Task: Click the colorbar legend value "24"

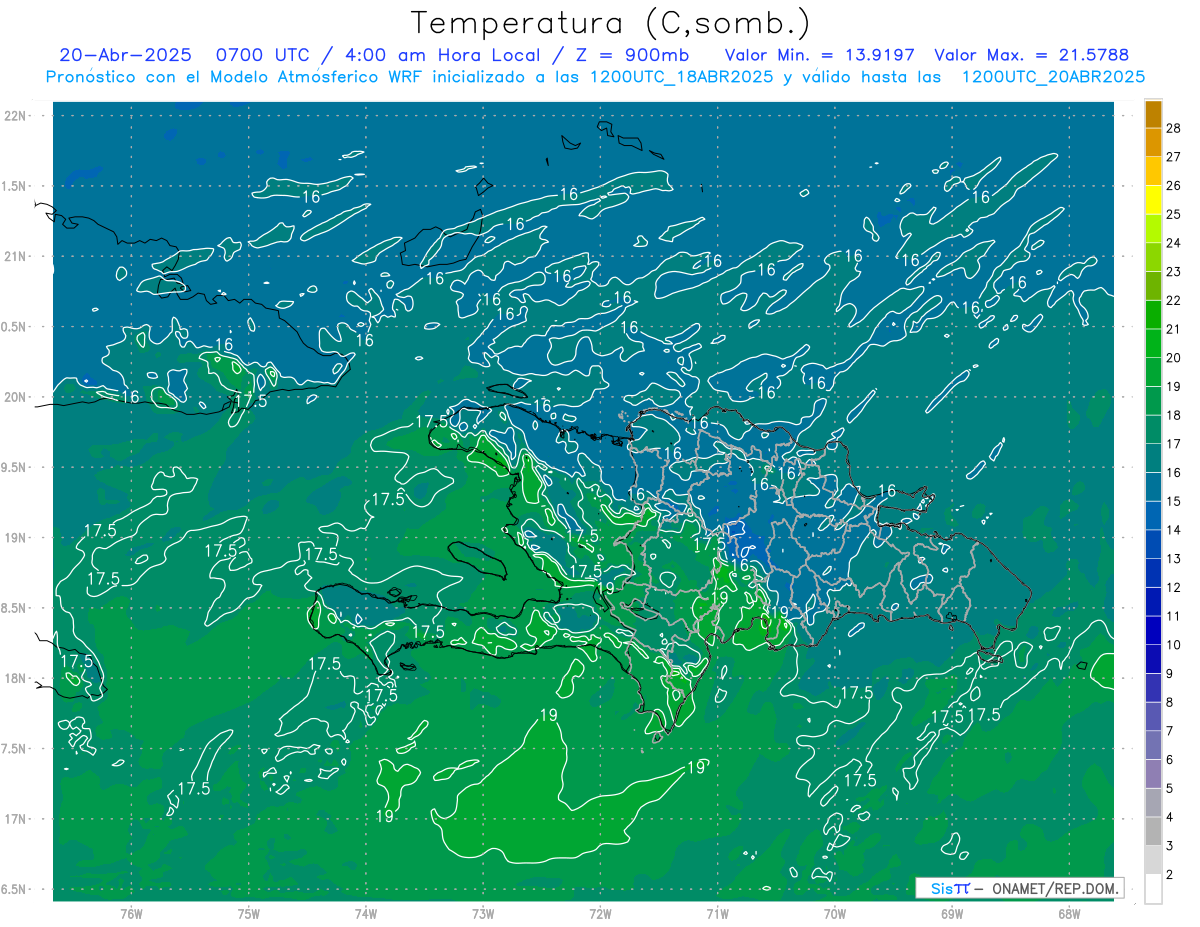Action: click(1174, 243)
